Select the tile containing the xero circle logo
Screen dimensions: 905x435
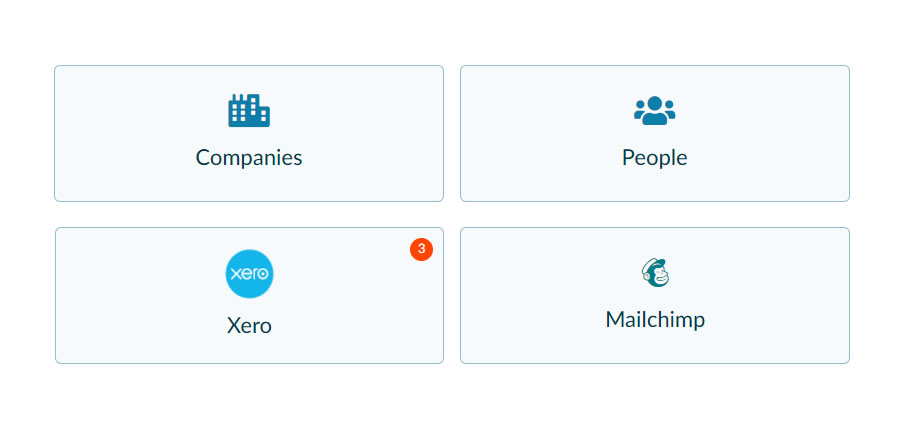[x=249, y=295]
